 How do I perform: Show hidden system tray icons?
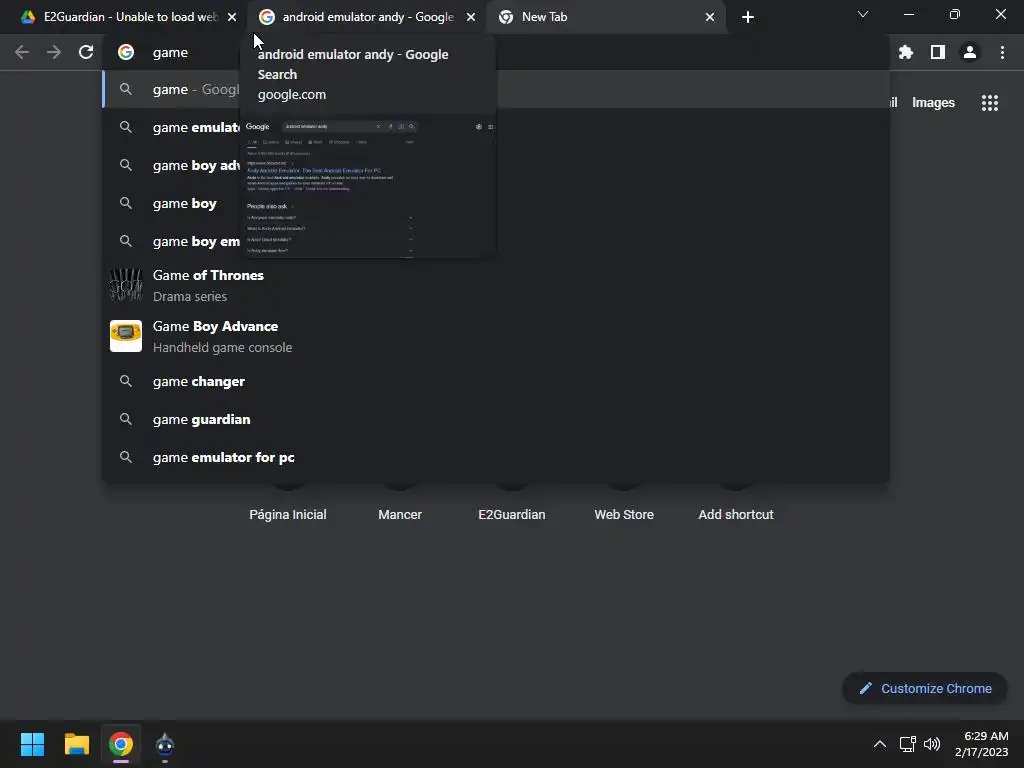pyautogui.click(x=880, y=744)
